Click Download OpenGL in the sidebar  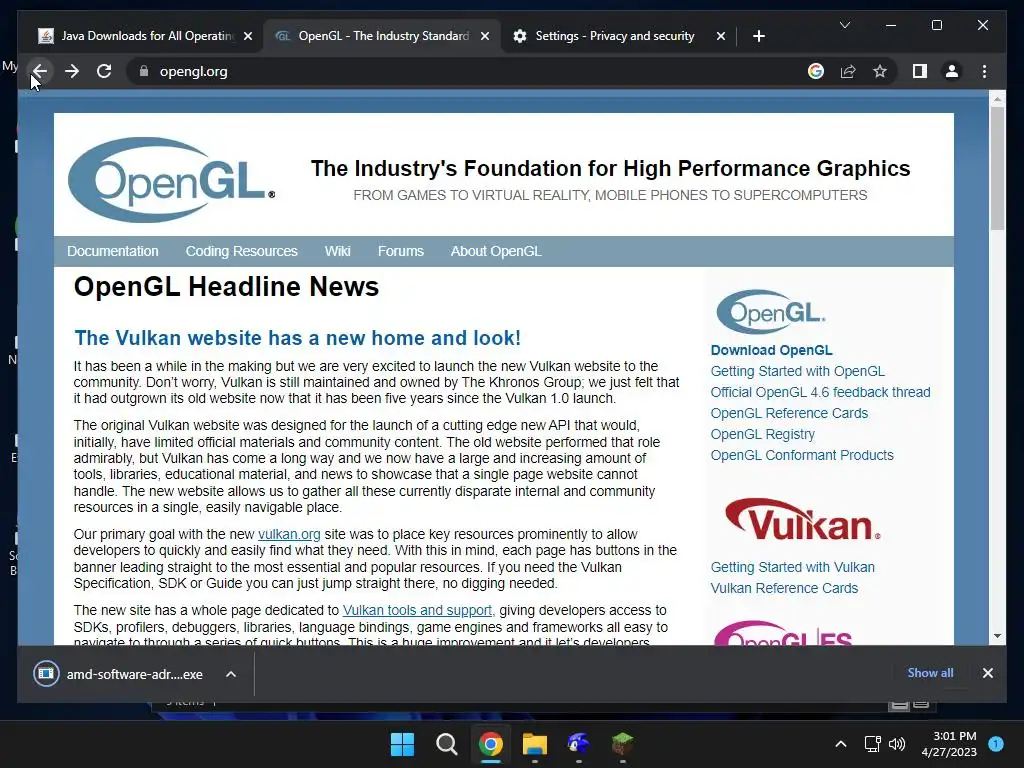pyautogui.click(x=771, y=350)
